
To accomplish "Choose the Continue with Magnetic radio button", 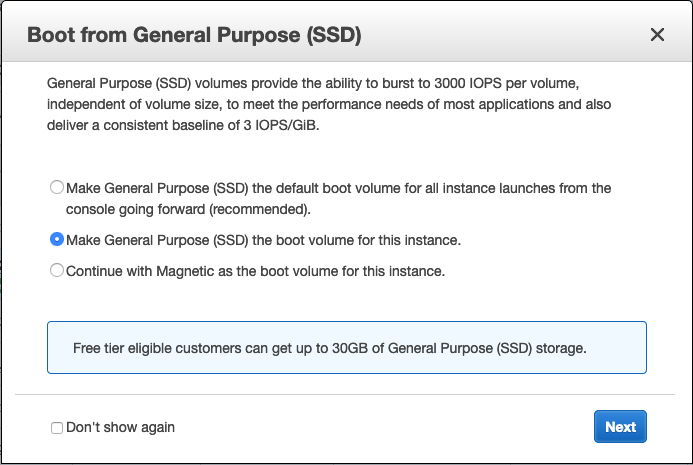I will click(57, 270).
